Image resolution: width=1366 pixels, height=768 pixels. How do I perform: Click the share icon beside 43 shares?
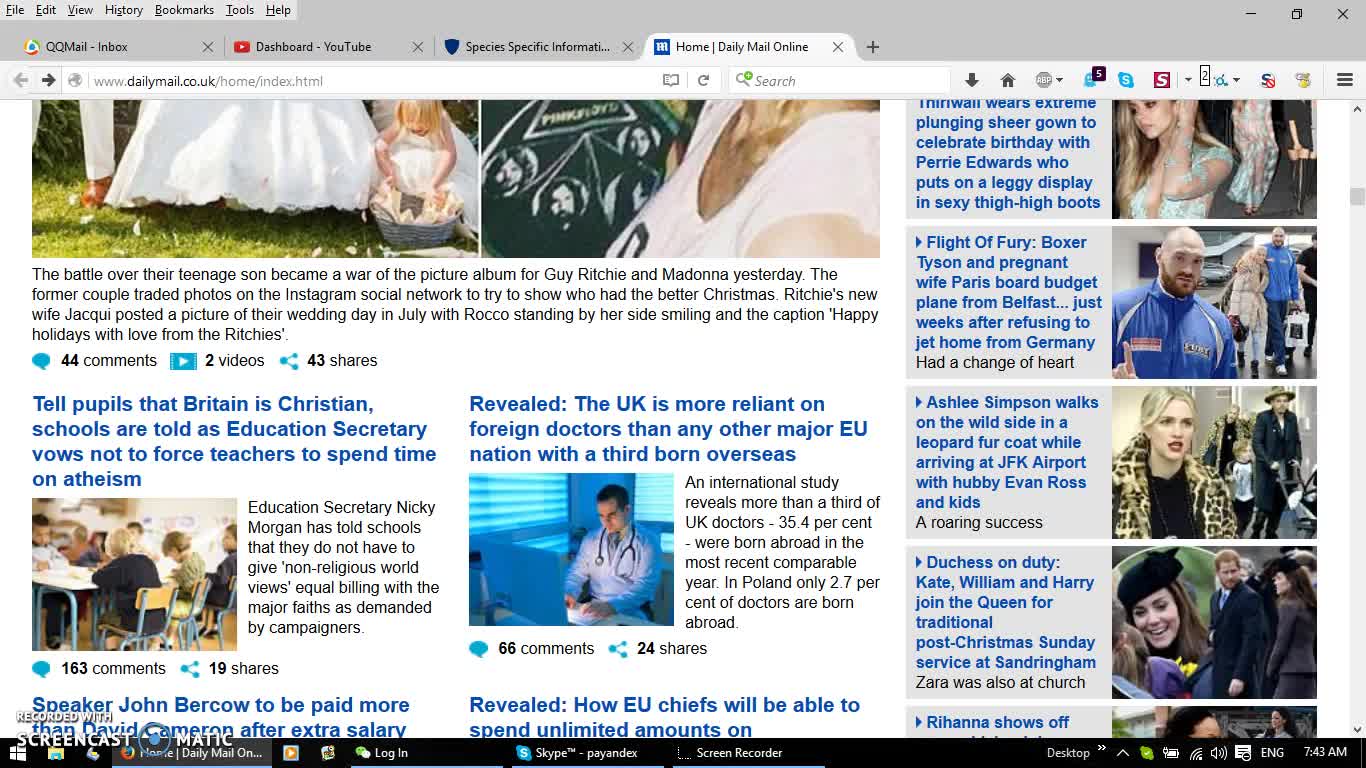(x=289, y=361)
